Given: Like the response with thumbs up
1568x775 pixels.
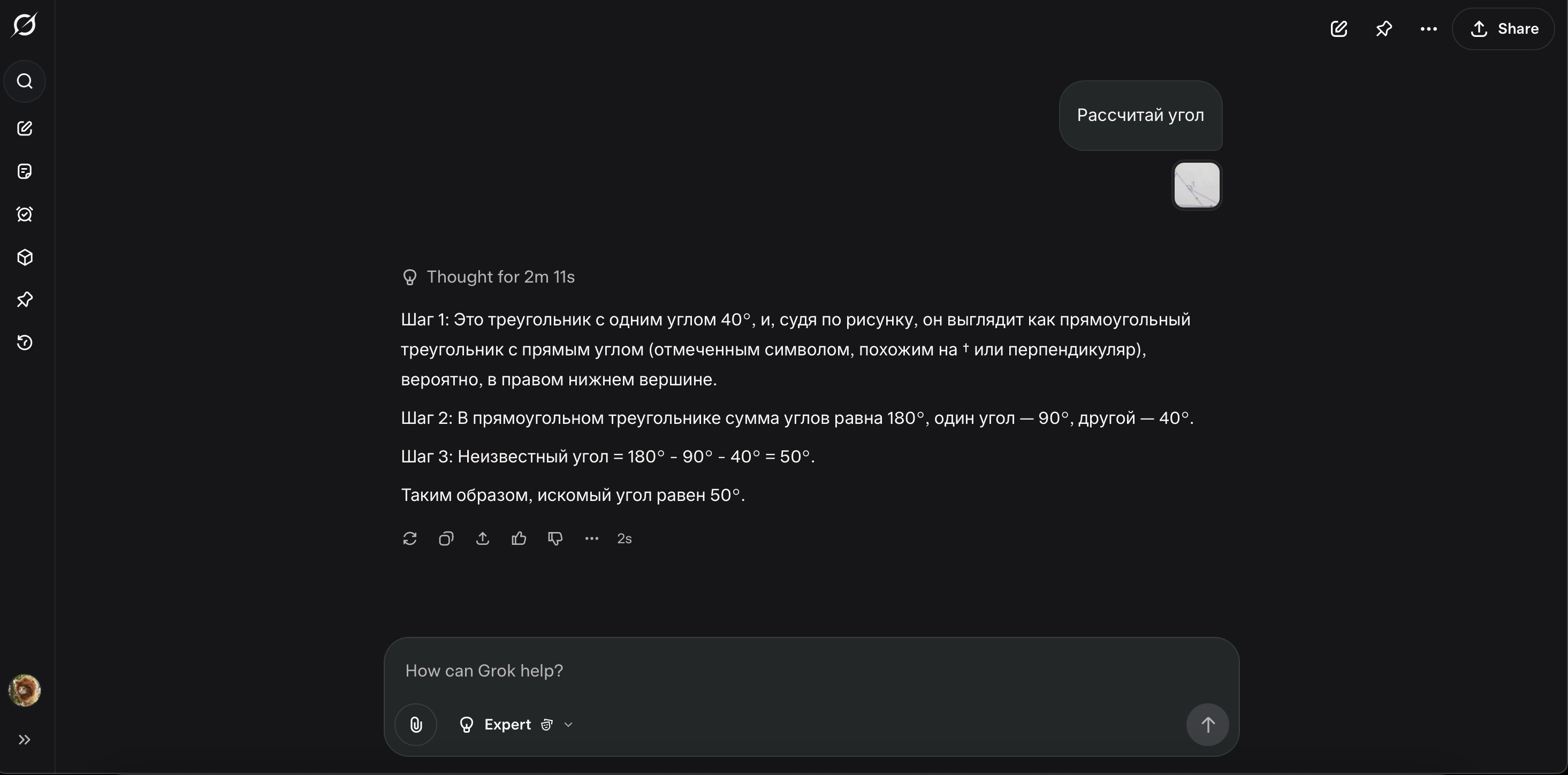Looking at the screenshot, I should [519, 539].
